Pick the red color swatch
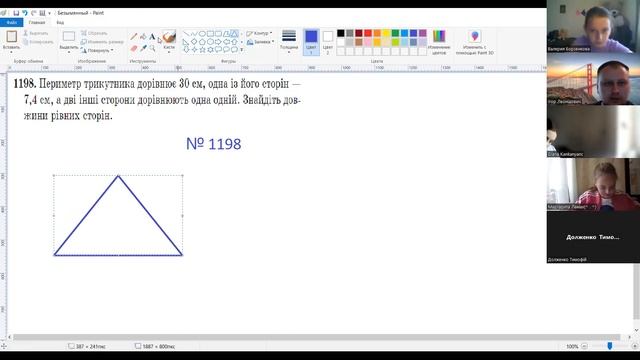Screen dimensions: 640x360 [368, 33]
